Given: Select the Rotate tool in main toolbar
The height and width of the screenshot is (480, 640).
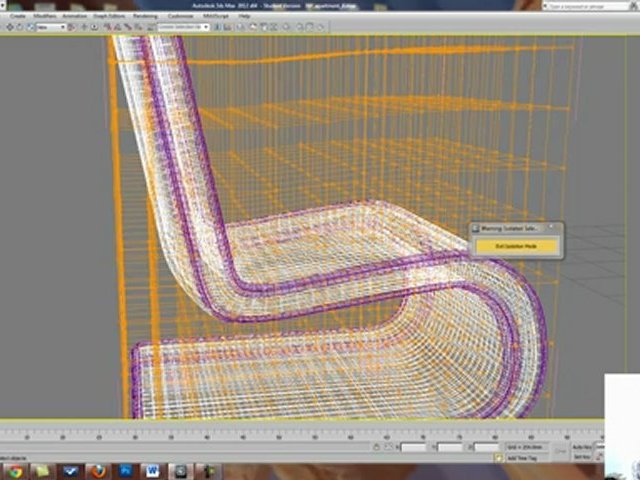Looking at the screenshot, I should point(20,27).
